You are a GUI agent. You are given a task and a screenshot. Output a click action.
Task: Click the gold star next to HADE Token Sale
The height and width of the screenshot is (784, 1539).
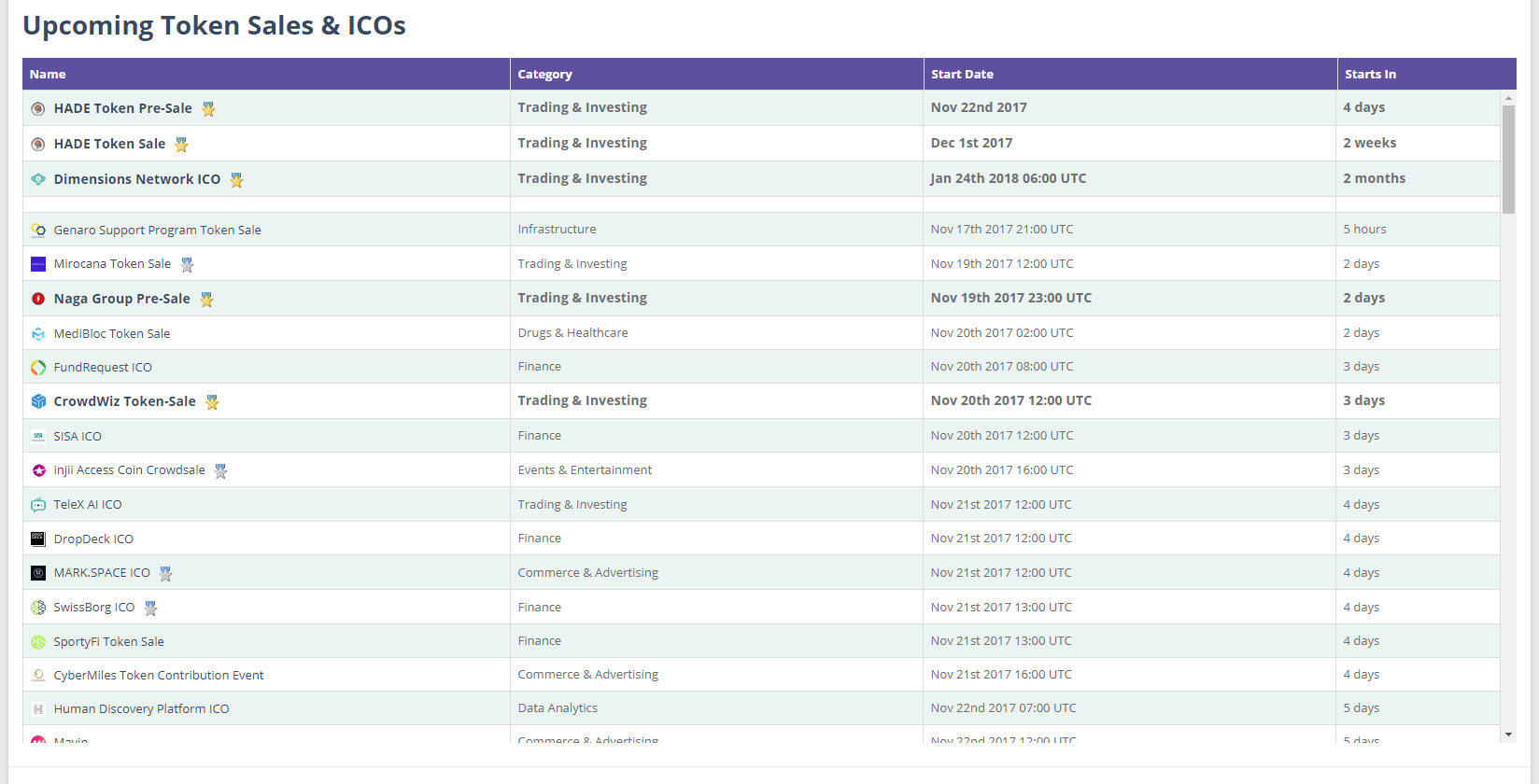(x=181, y=145)
